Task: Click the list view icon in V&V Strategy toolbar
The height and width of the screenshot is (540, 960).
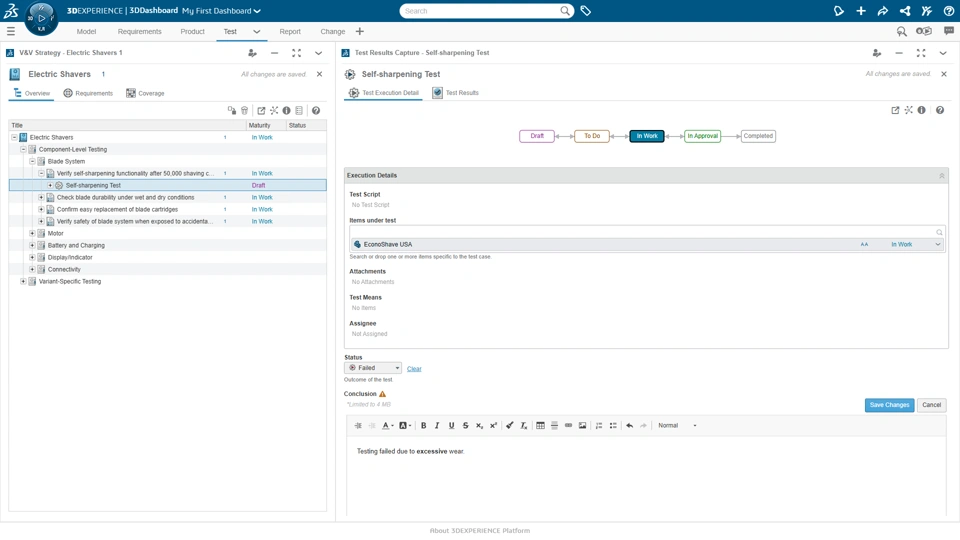Action: pyautogui.click(x=299, y=110)
